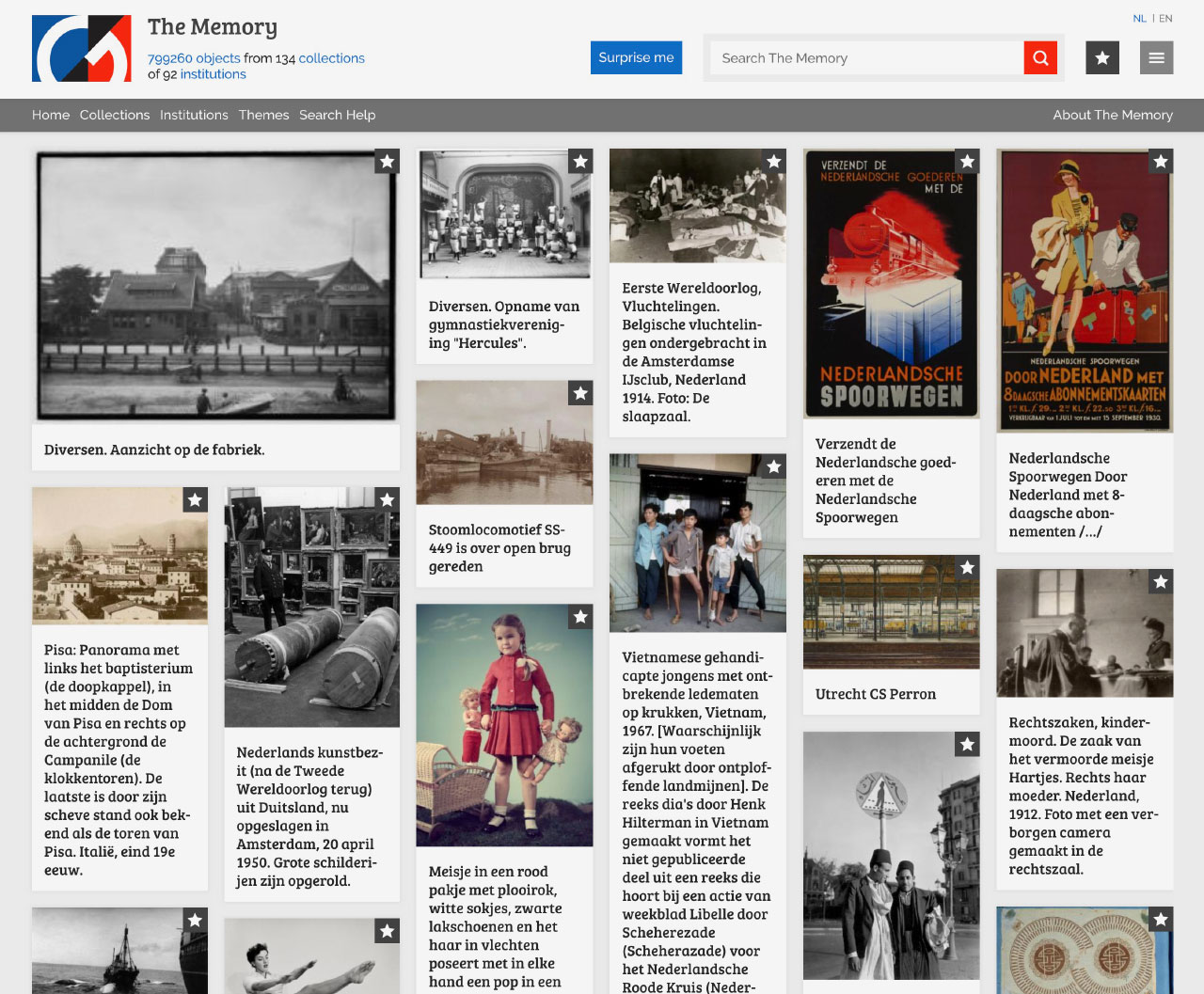Click the '799260 objects' link

click(x=194, y=58)
